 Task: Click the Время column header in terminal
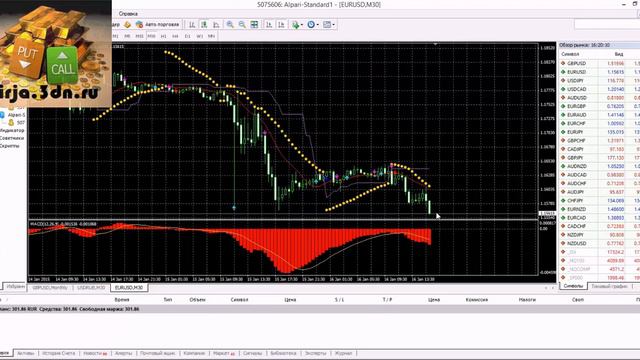pos(122,300)
